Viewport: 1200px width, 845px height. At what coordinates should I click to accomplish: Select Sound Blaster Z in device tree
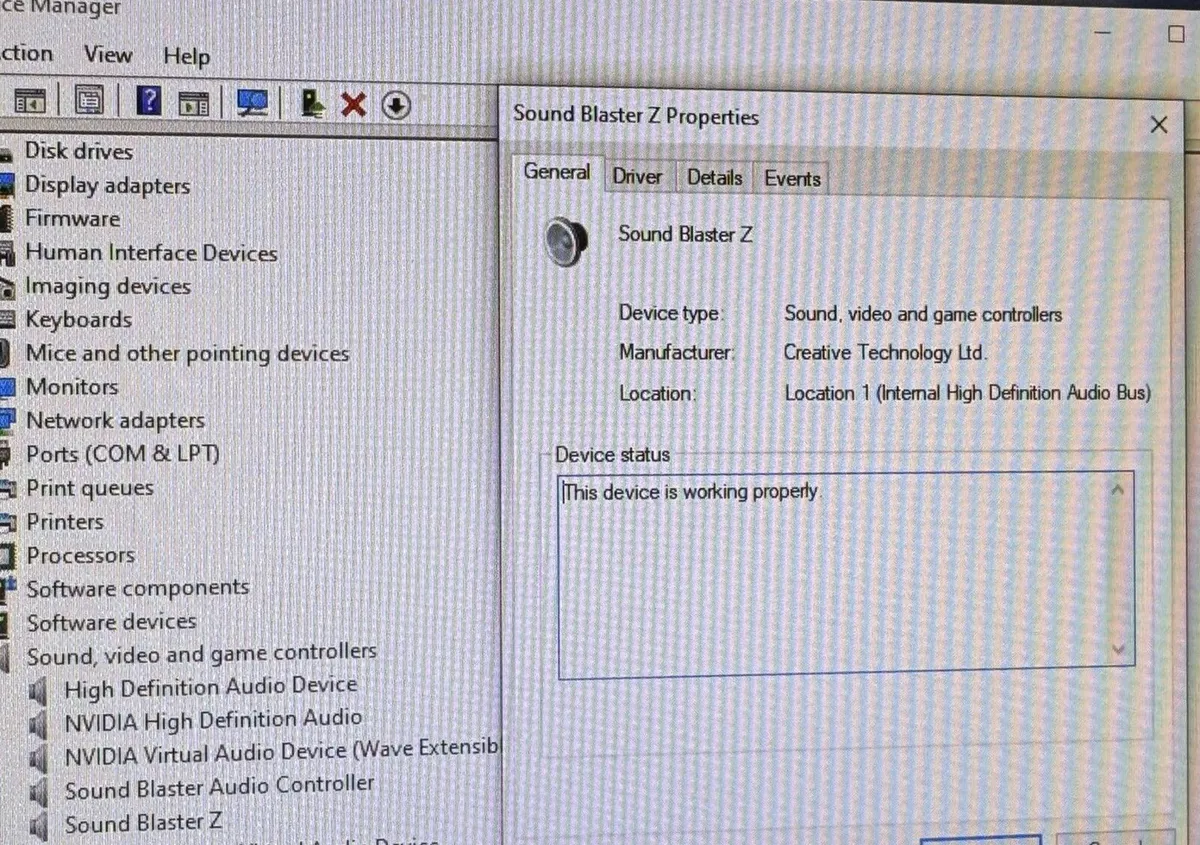tap(143, 823)
